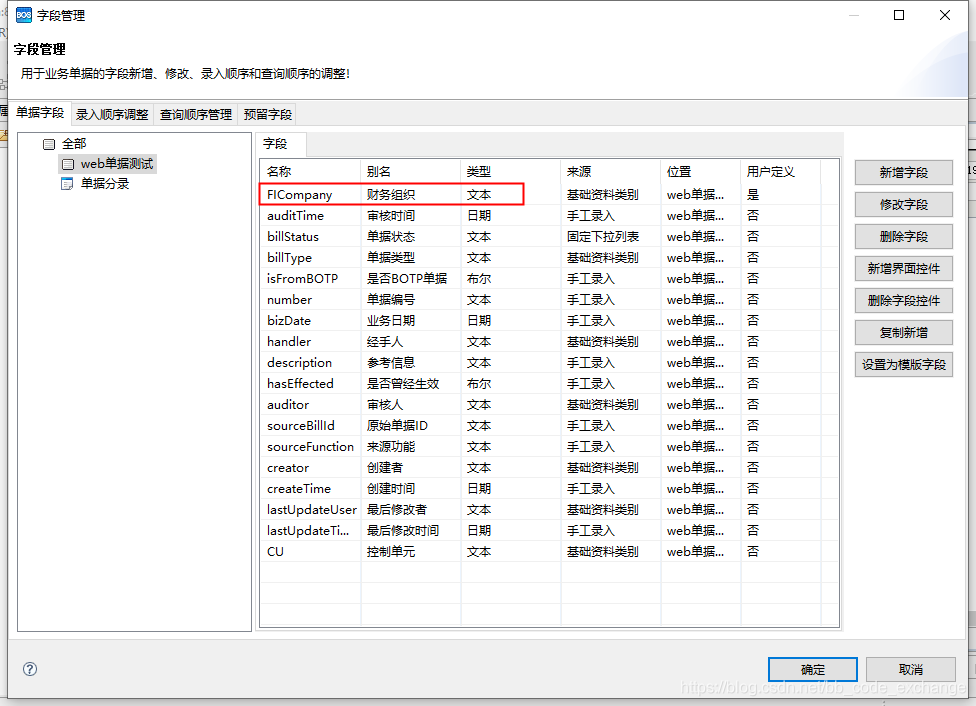Select the isFromBOTP field row
Viewport: 976px width, 706px height.
coord(550,278)
